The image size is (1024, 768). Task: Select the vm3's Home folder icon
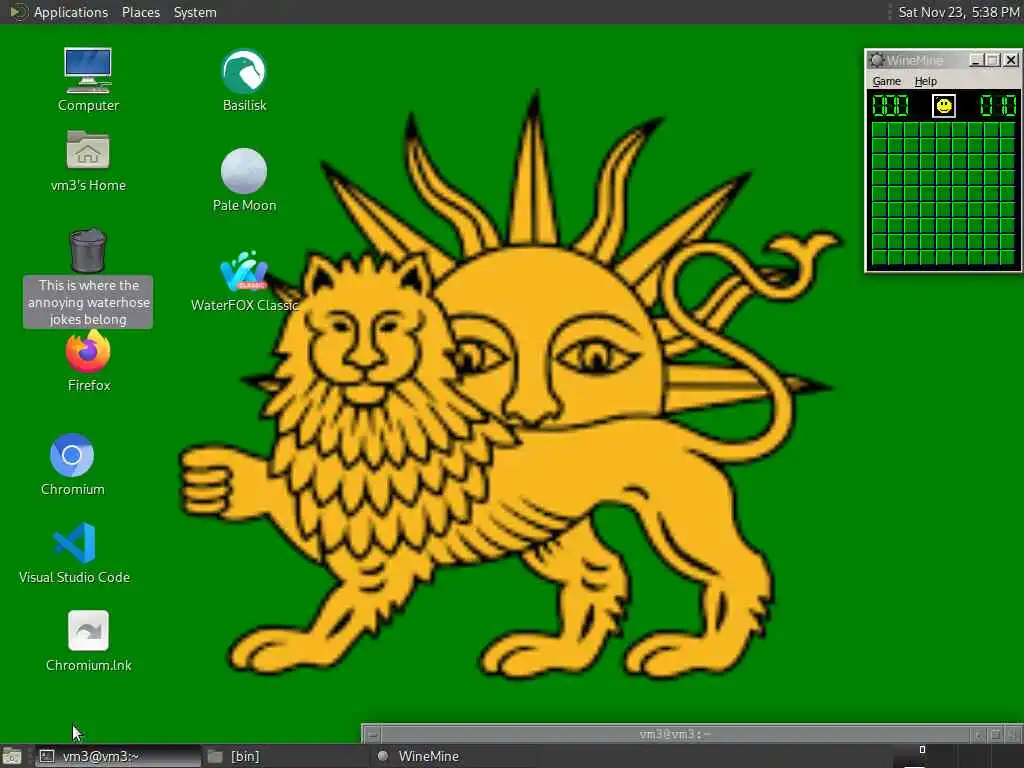(88, 150)
